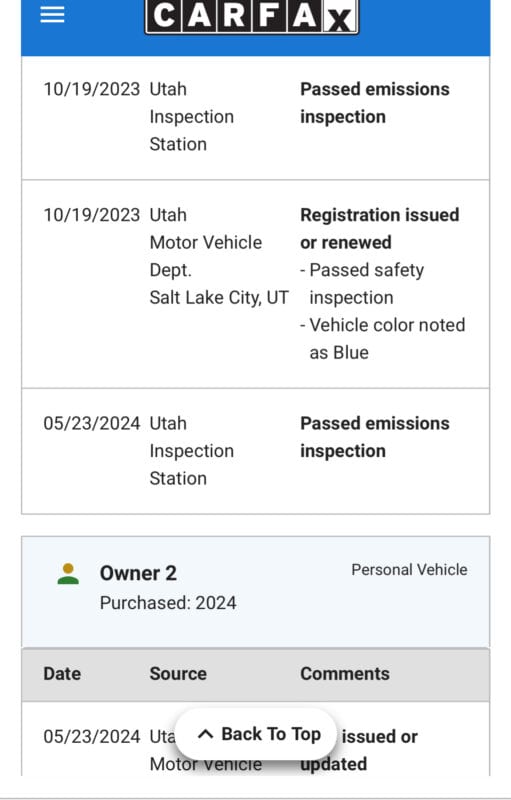Viewport: 511px width, 800px height.
Task: Click the 10/19/2023 date in first row
Action: pyautogui.click(x=92, y=89)
